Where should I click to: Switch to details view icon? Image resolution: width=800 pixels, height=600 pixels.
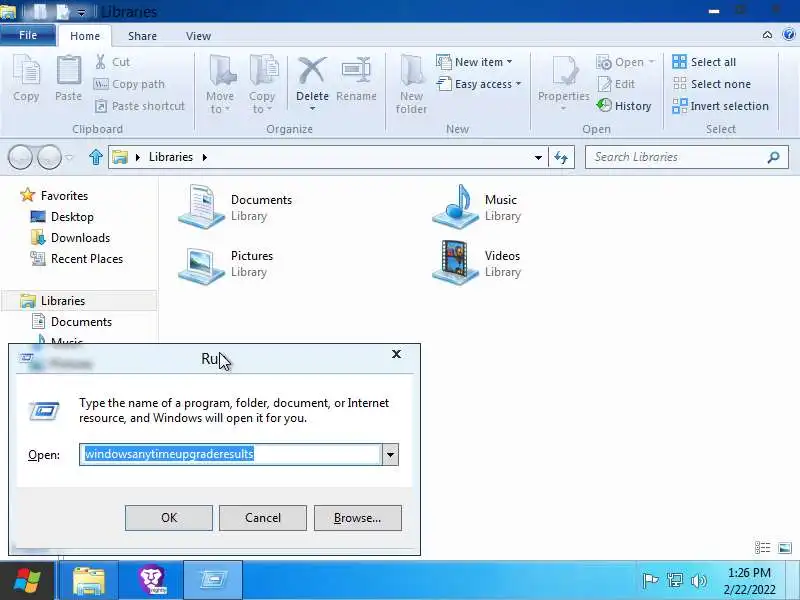point(763,548)
